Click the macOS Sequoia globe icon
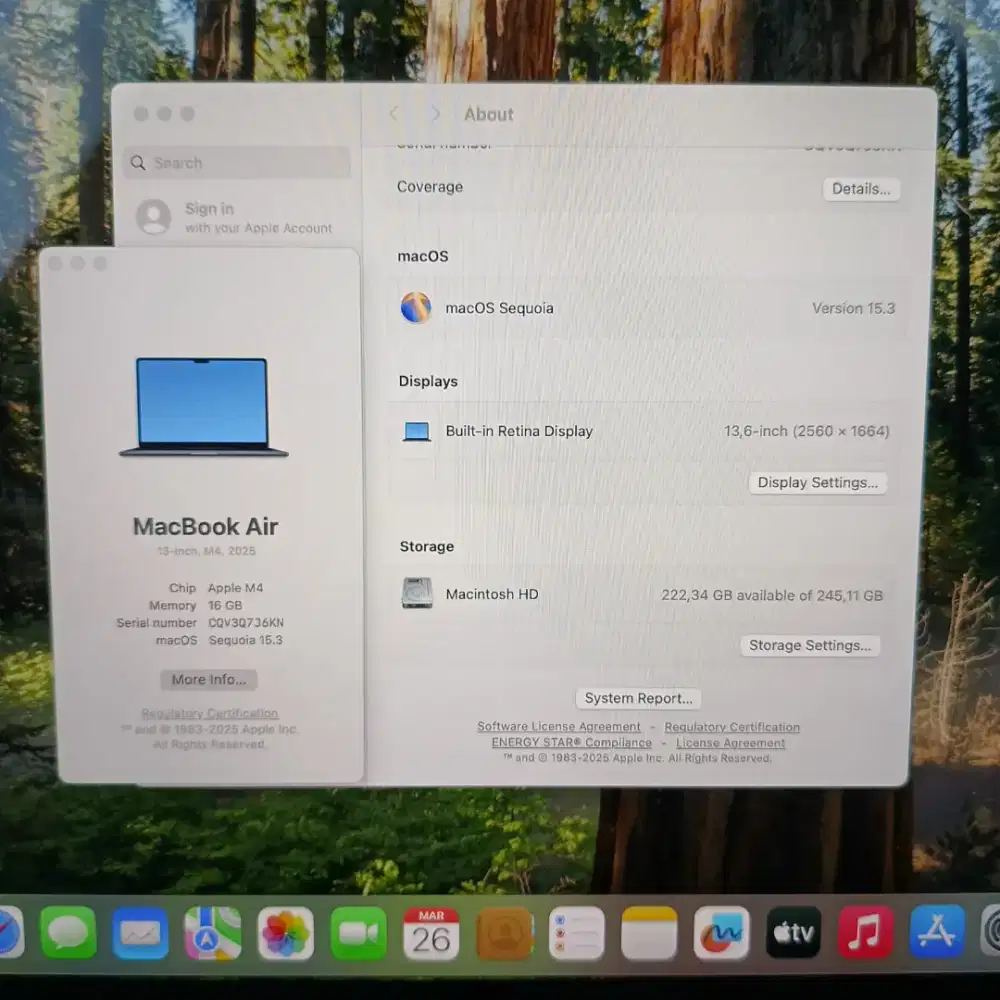Screen dimensions: 1000x1000 [417, 308]
